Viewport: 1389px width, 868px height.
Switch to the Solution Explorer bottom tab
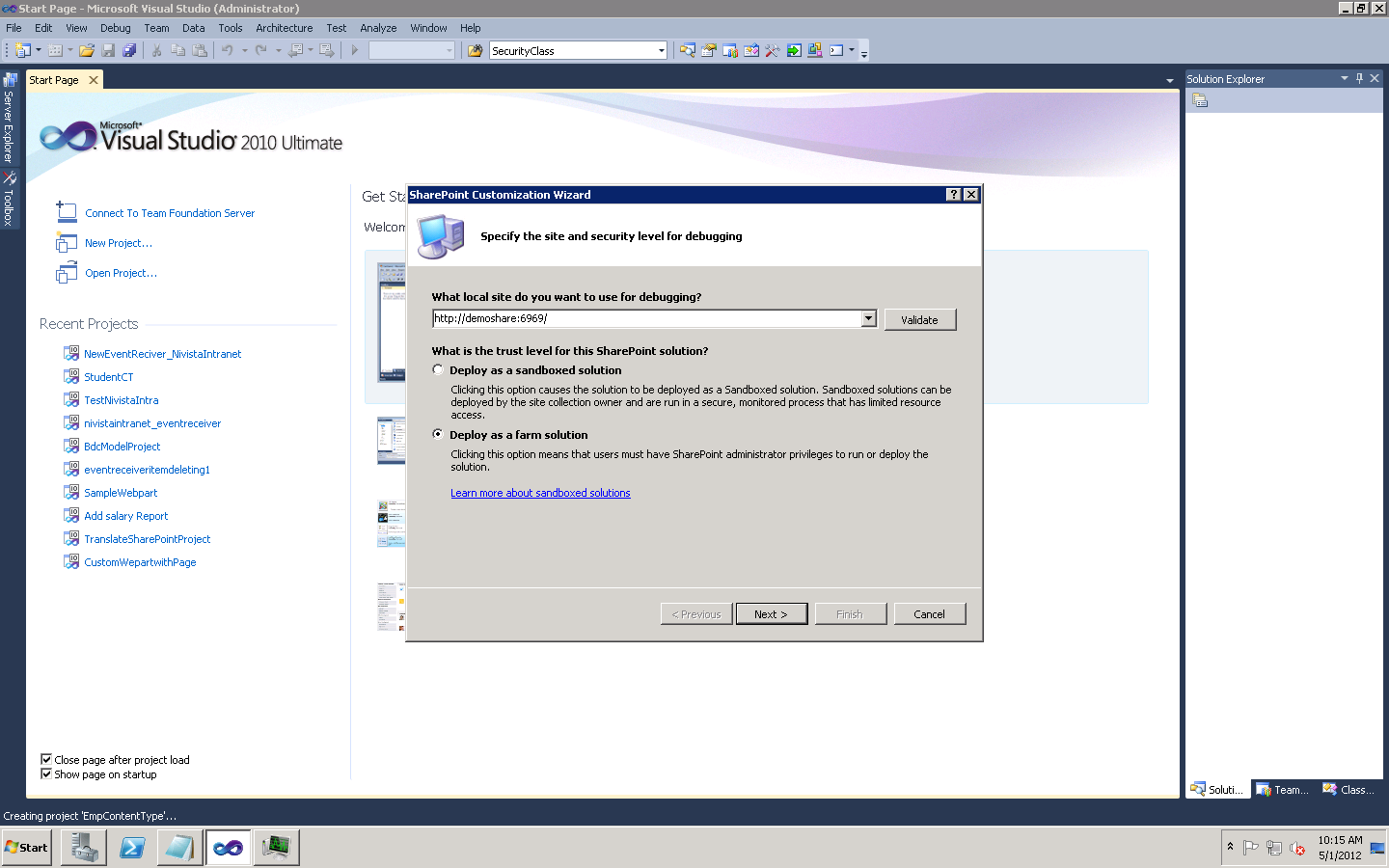click(x=1218, y=789)
